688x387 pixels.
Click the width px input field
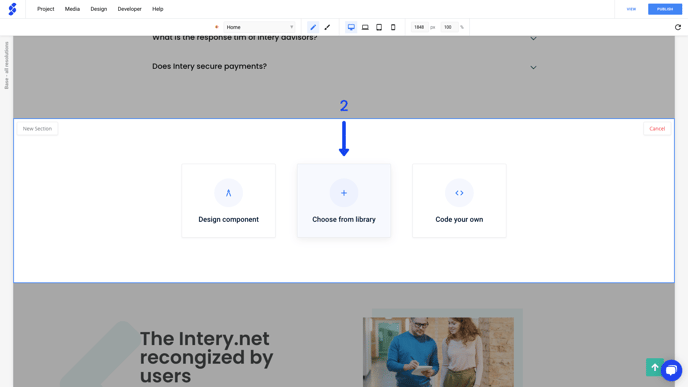(x=419, y=27)
